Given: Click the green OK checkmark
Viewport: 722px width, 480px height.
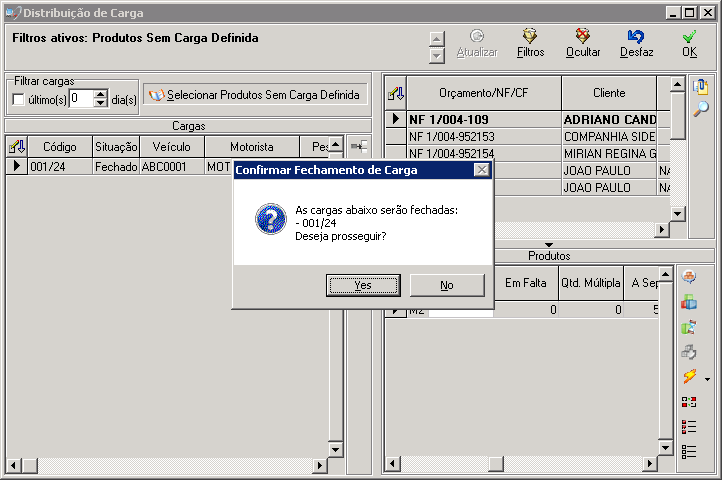Looking at the screenshot, I should pyautogui.click(x=689, y=44).
